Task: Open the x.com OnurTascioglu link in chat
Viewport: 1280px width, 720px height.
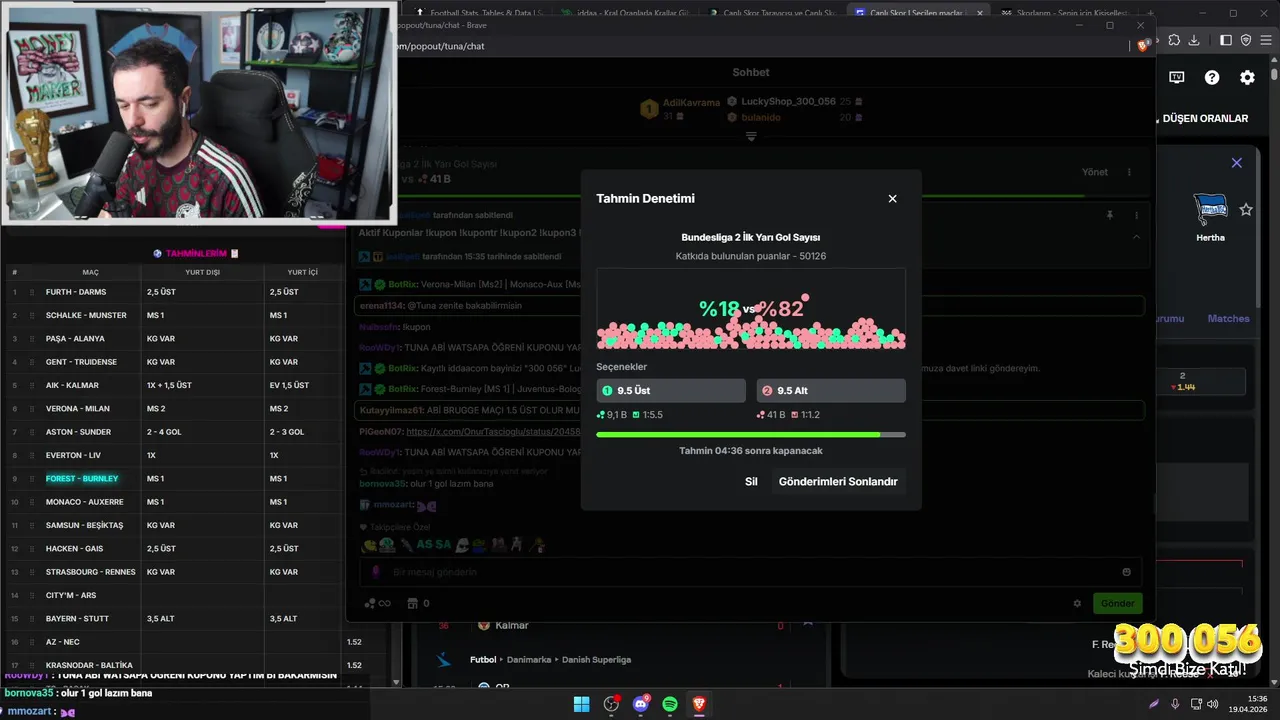Action: click(493, 431)
